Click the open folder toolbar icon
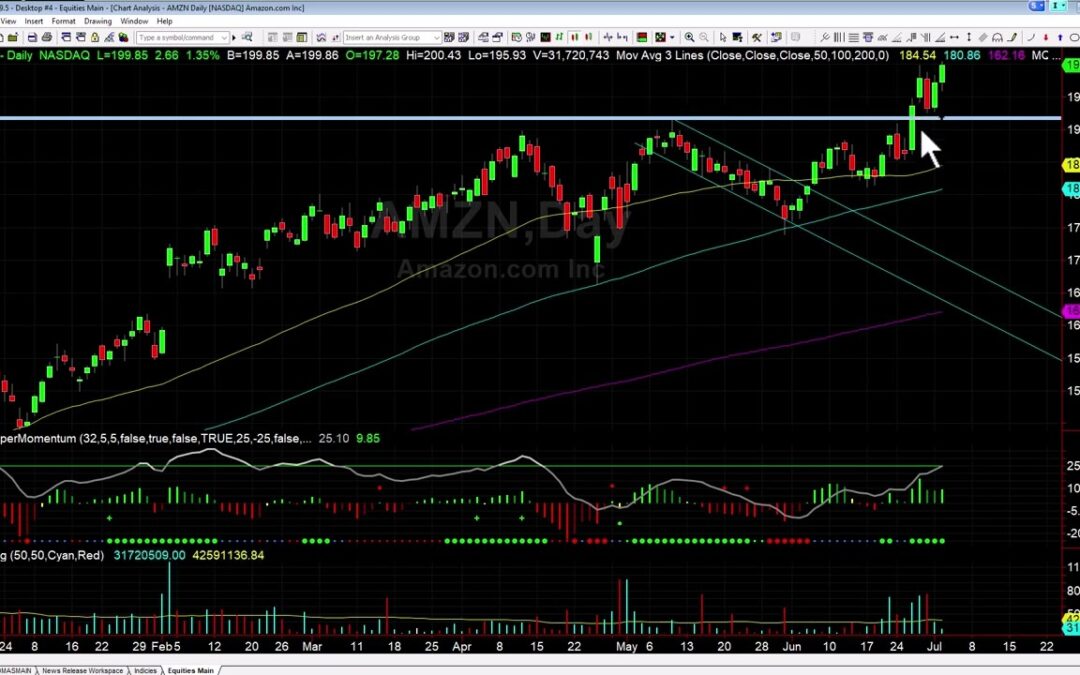1080x675 pixels. (x=12, y=37)
